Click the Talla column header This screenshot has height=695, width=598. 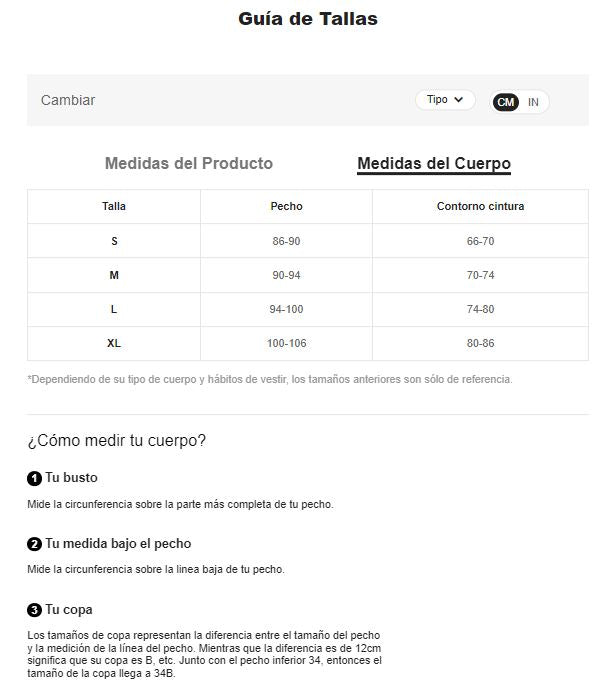point(114,206)
